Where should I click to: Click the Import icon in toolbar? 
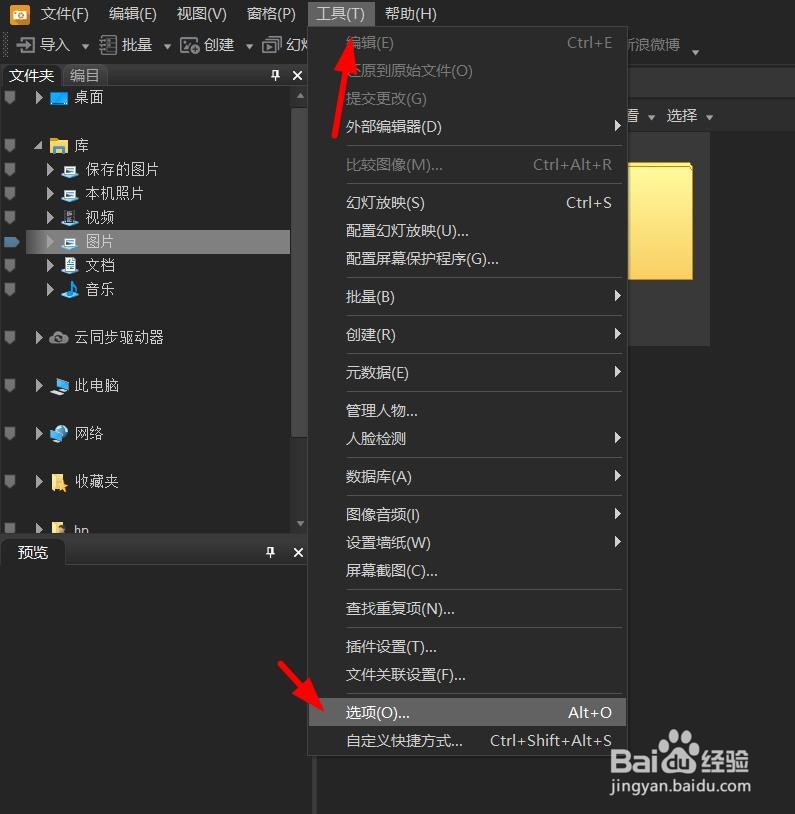pos(25,45)
